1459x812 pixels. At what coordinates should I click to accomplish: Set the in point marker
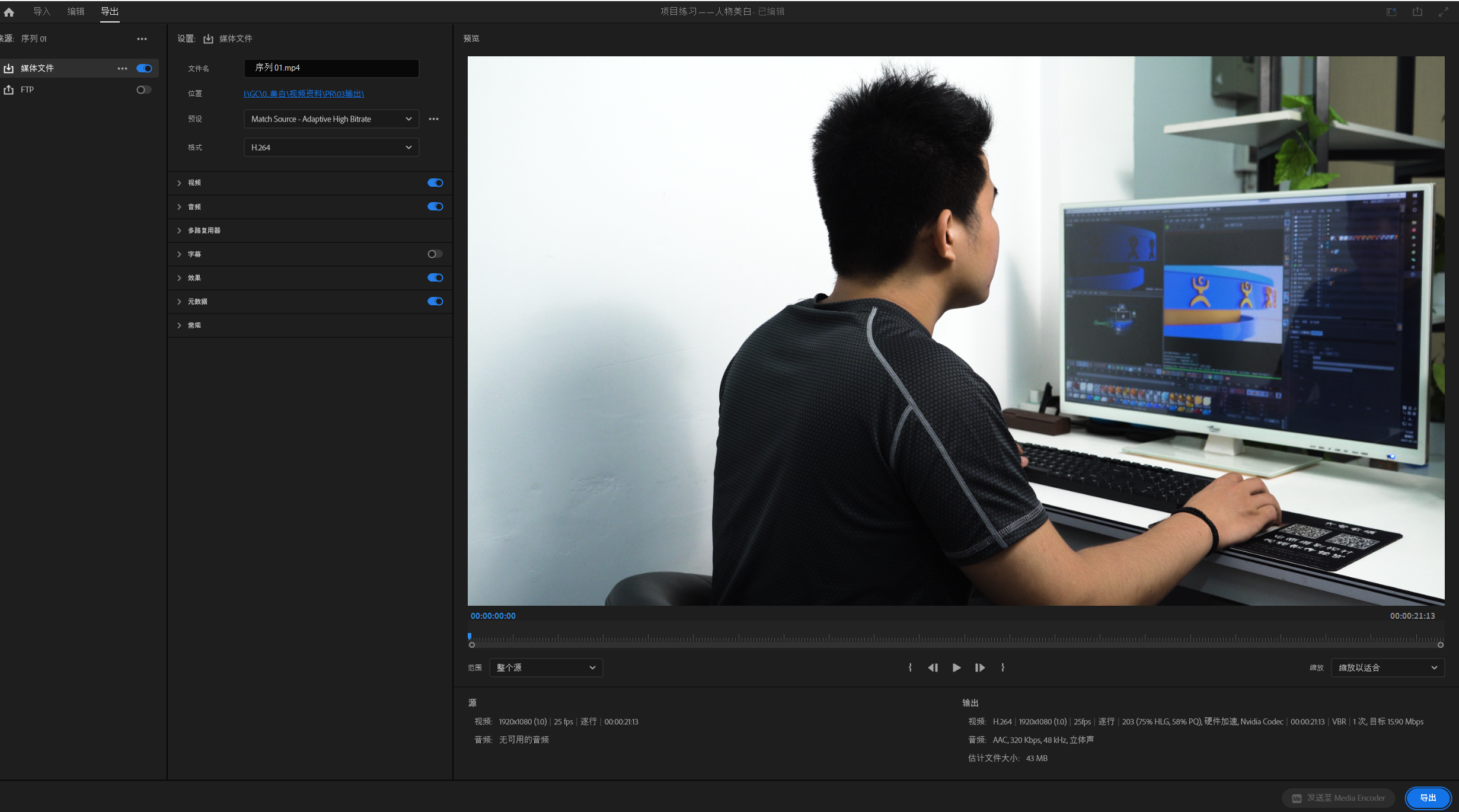910,667
